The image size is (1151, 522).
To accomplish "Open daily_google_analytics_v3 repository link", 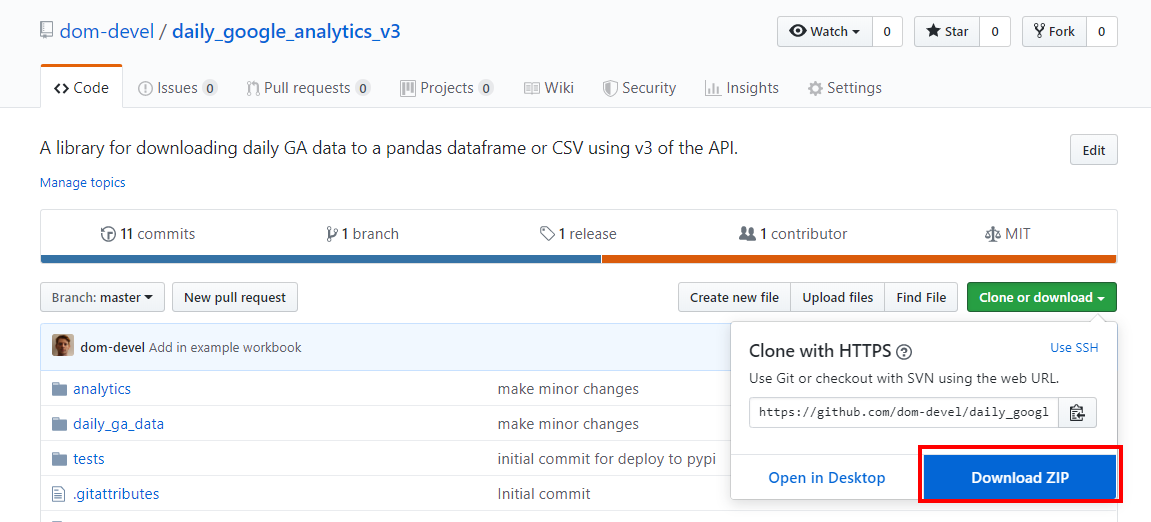I will [286, 32].
